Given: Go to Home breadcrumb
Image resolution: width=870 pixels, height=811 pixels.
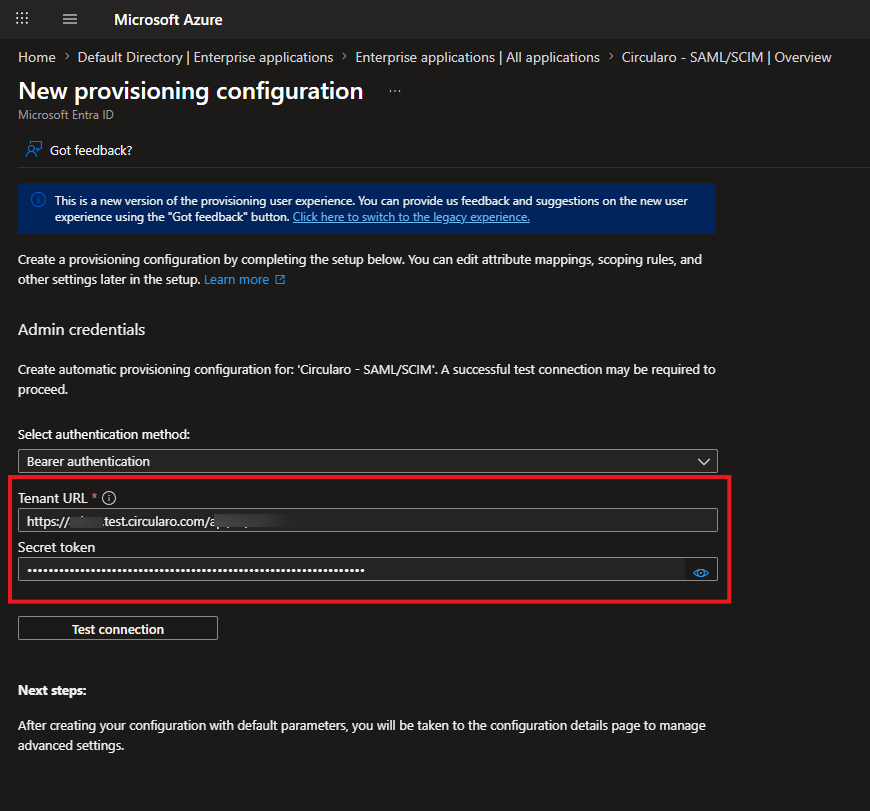Looking at the screenshot, I should tap(37, 57).
